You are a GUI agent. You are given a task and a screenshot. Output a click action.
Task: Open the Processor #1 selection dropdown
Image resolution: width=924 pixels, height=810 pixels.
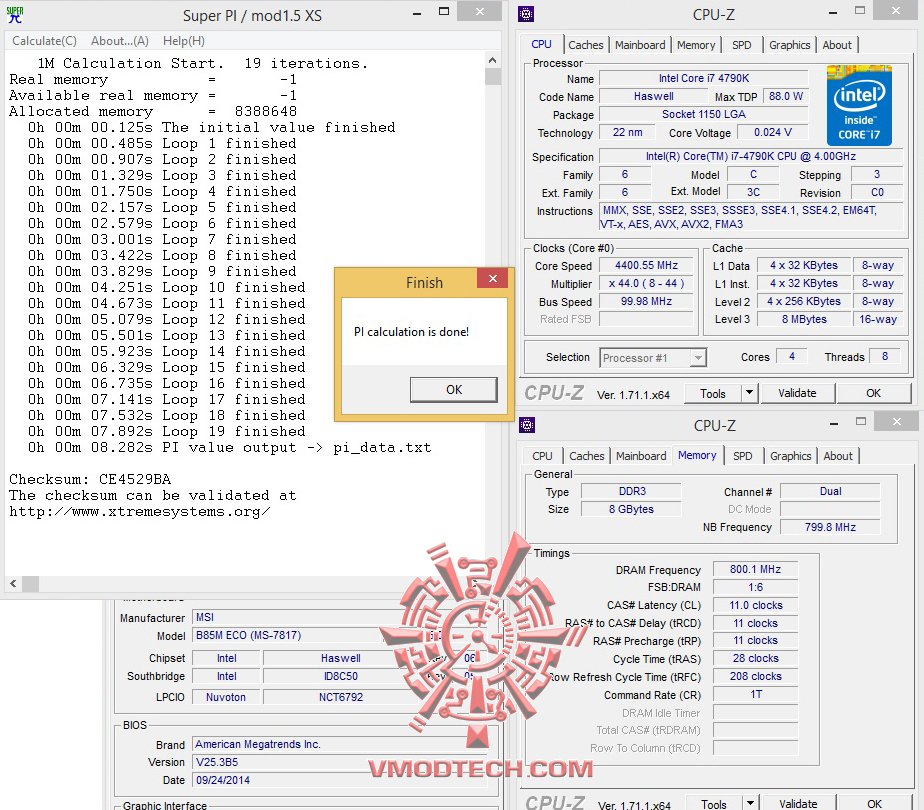[653, 358]
